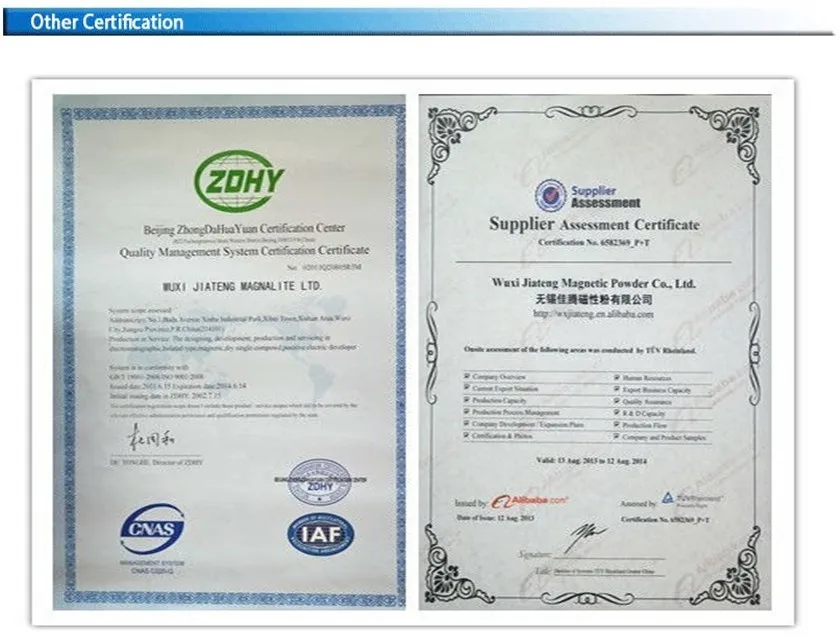
Task: Click the Other Certification section header
Action: (x=107, y=22)
